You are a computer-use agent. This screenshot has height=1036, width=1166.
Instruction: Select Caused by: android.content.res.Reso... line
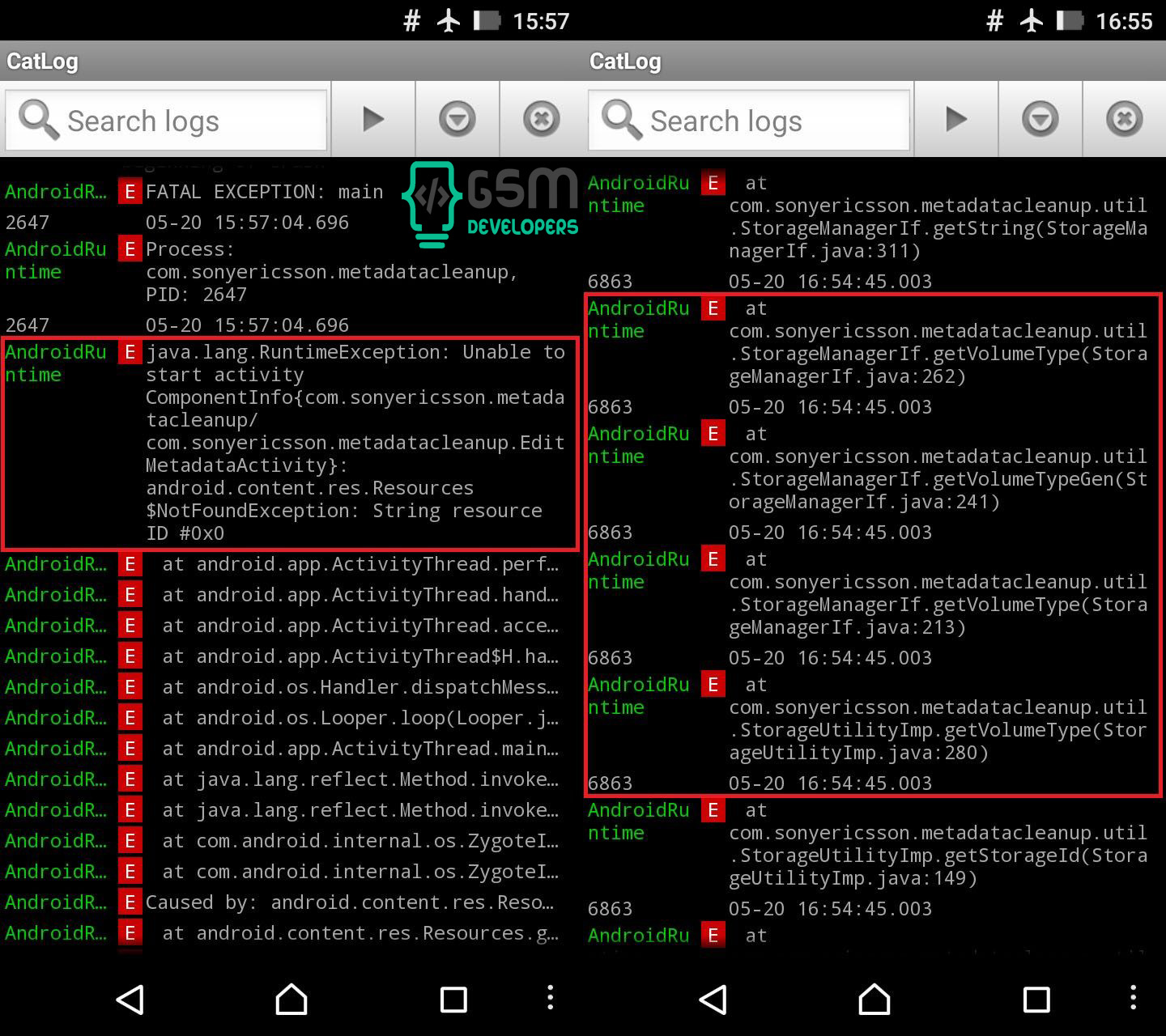pos(291,902)
